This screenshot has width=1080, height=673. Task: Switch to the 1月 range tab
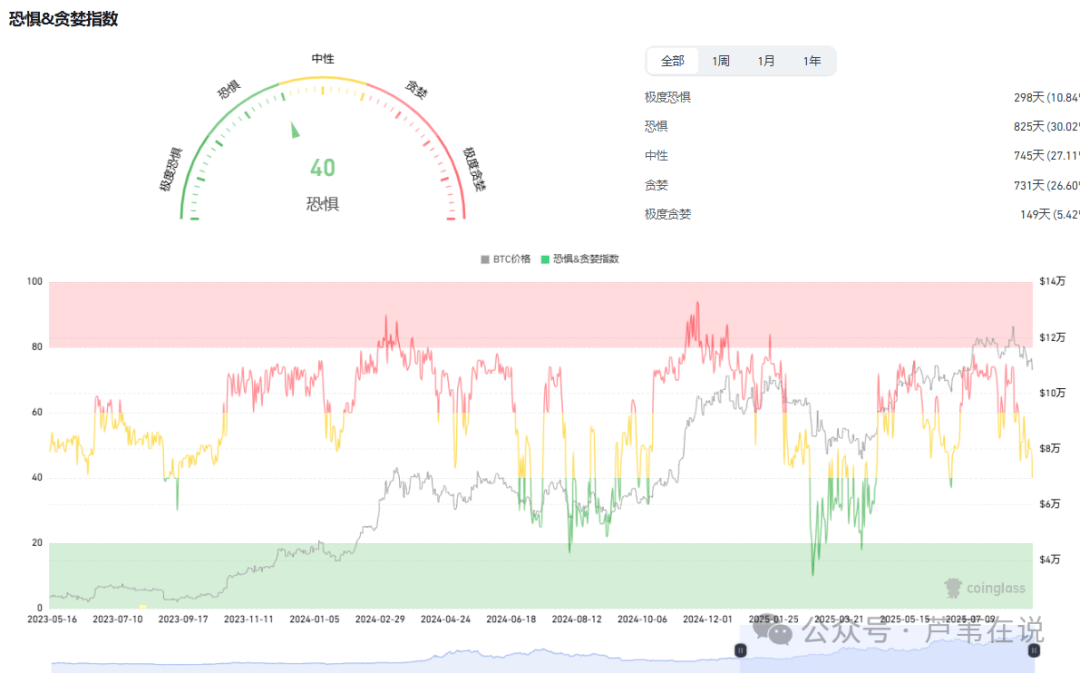[x=766, y=61]
